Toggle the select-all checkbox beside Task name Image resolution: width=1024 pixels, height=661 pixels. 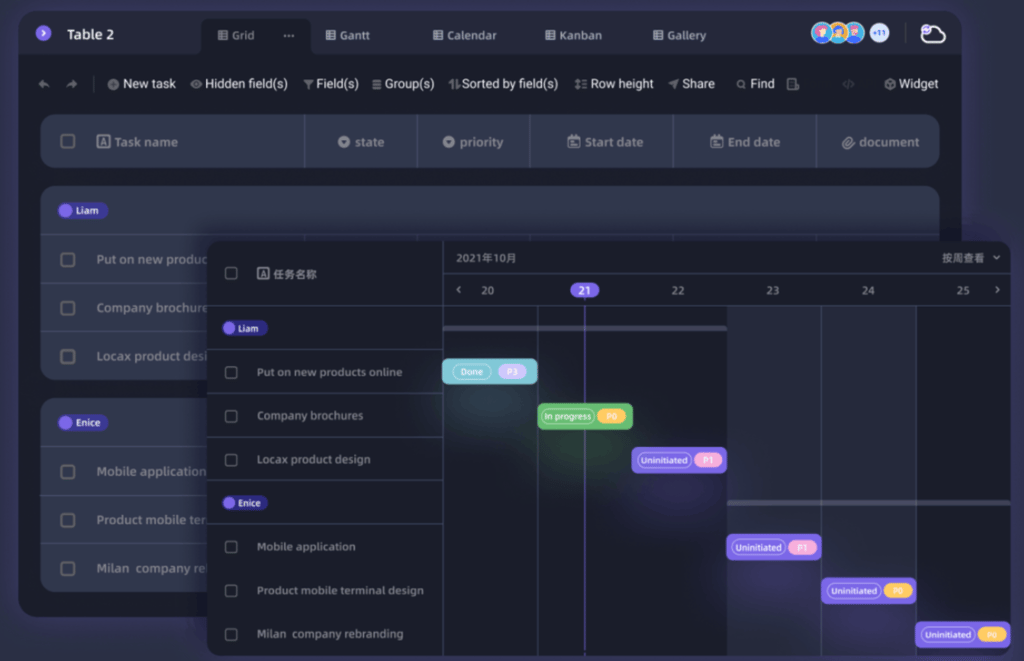point(68,142)
